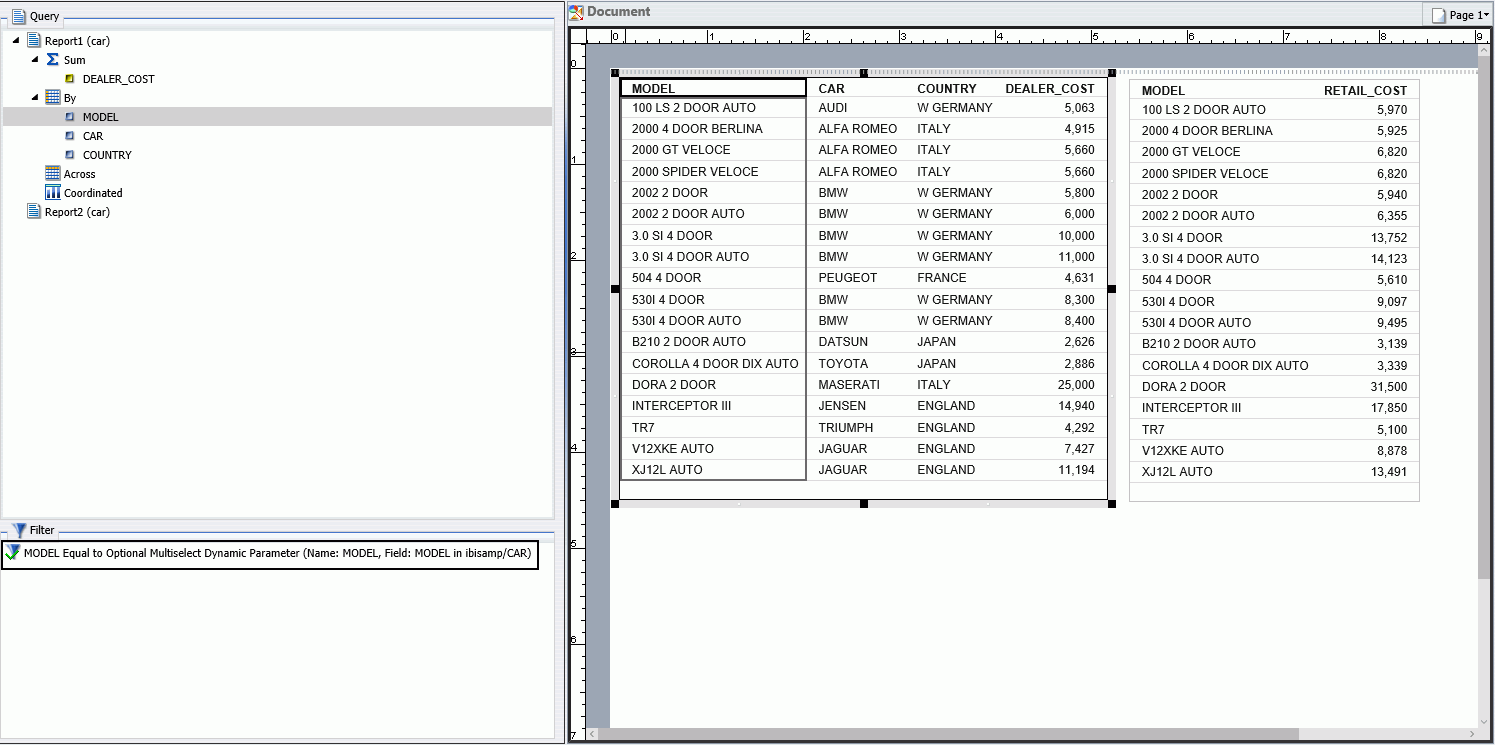Collapse the By branch in the query tree
This screenshot has width=1495, height=745.
tap(33, 97)
